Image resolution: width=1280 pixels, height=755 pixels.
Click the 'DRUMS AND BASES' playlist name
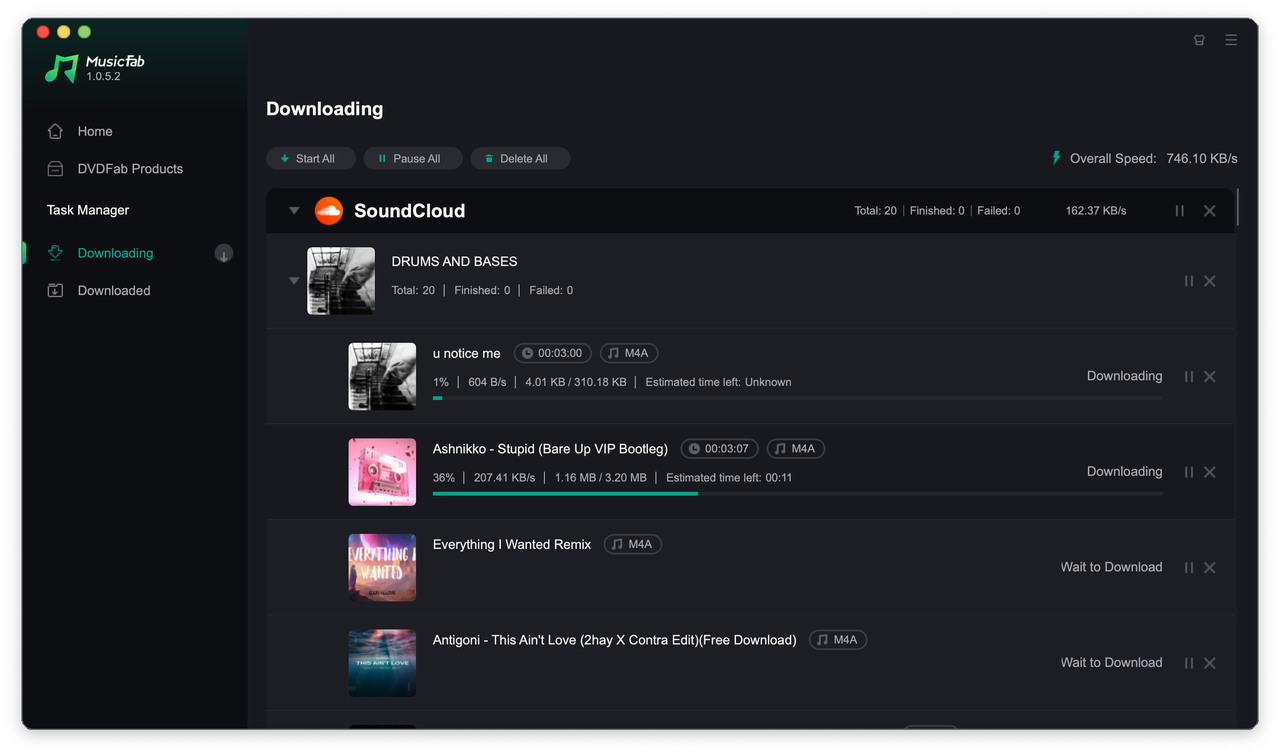point(454,261)
